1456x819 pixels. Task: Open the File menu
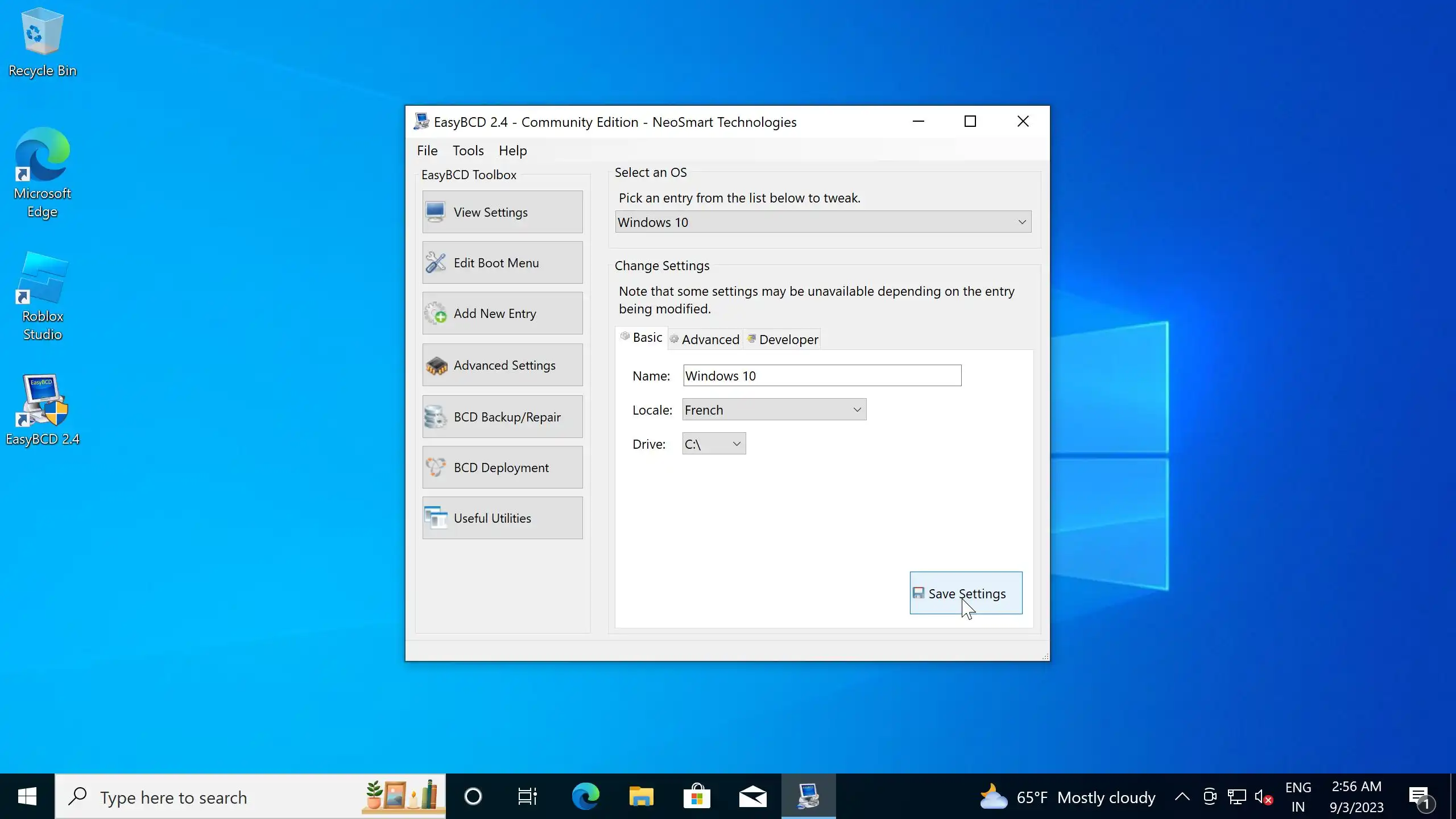click(x=427, y=151)
